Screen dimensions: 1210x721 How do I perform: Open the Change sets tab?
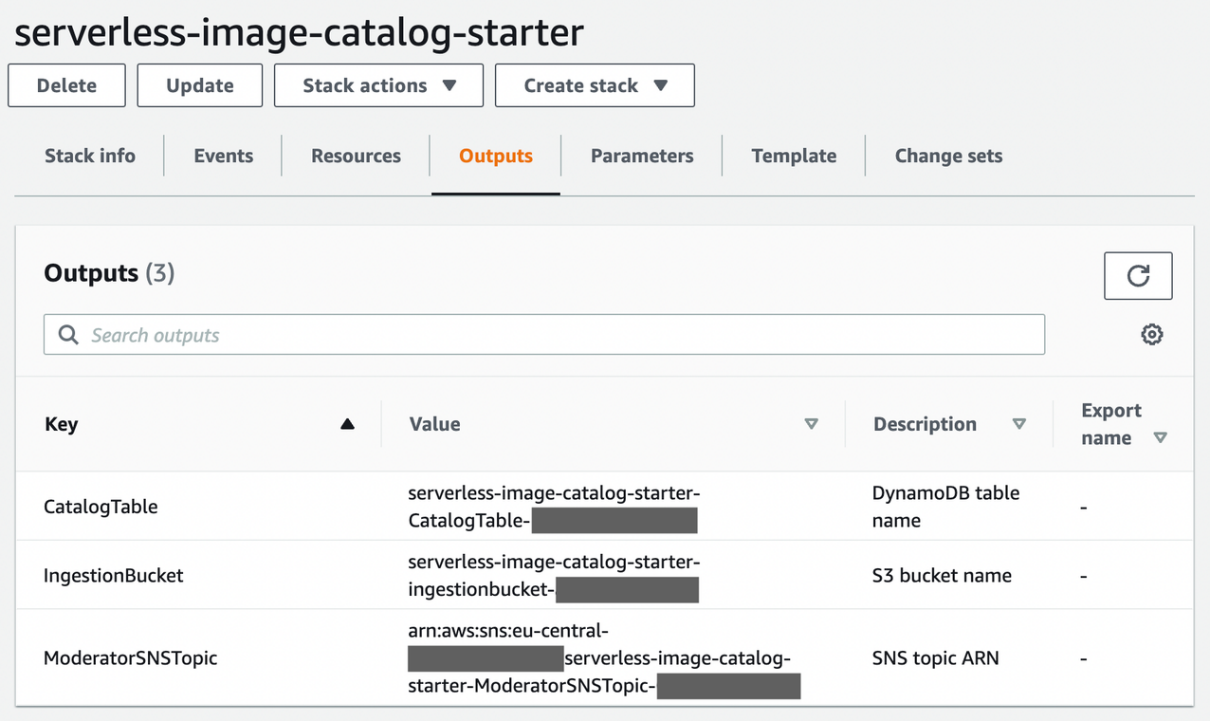(948, 156)
